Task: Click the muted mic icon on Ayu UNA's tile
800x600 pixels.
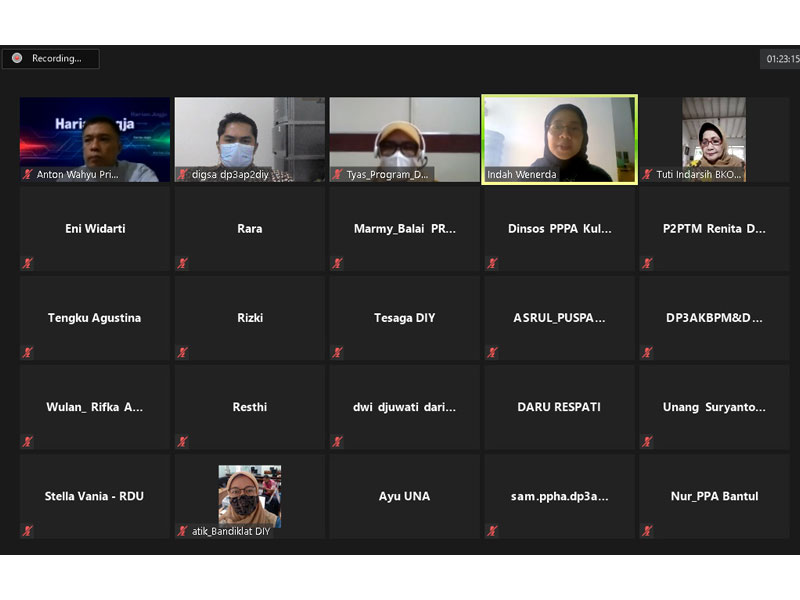Action: pos(338,531)
